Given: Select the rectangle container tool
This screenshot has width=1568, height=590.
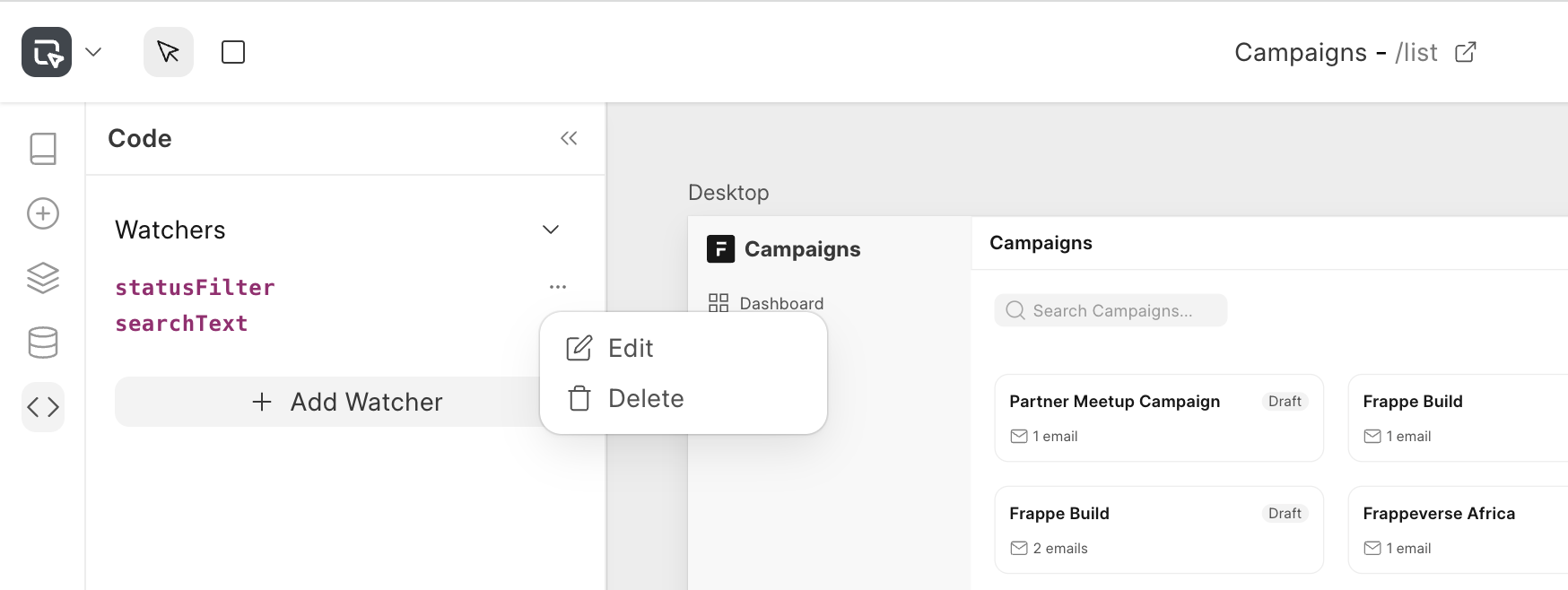Looking at the screenshot, I should [233, 52].
